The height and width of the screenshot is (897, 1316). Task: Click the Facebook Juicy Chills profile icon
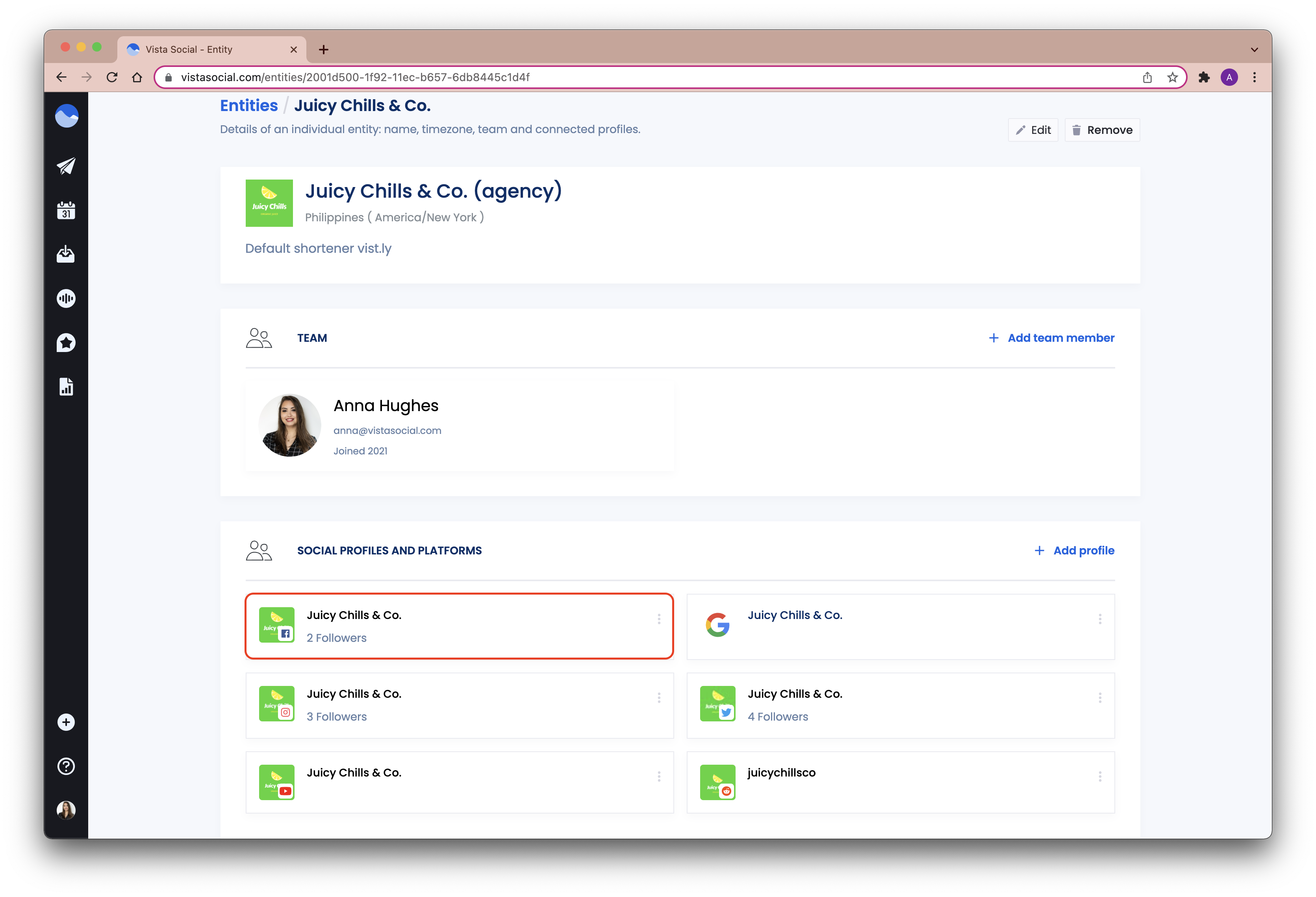276,625
